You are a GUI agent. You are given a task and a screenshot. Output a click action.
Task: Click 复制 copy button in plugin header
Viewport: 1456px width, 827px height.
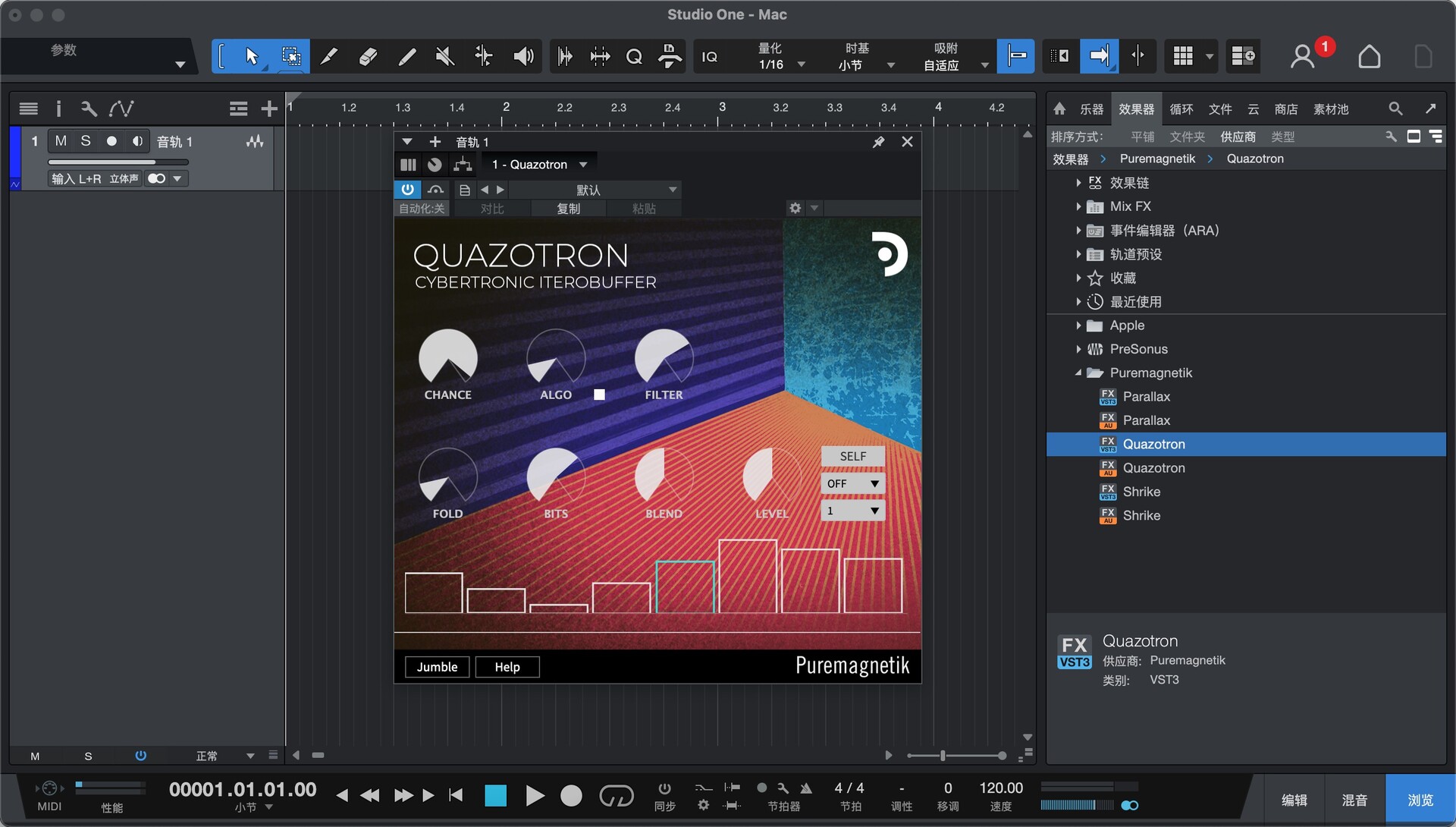point(568,209)
